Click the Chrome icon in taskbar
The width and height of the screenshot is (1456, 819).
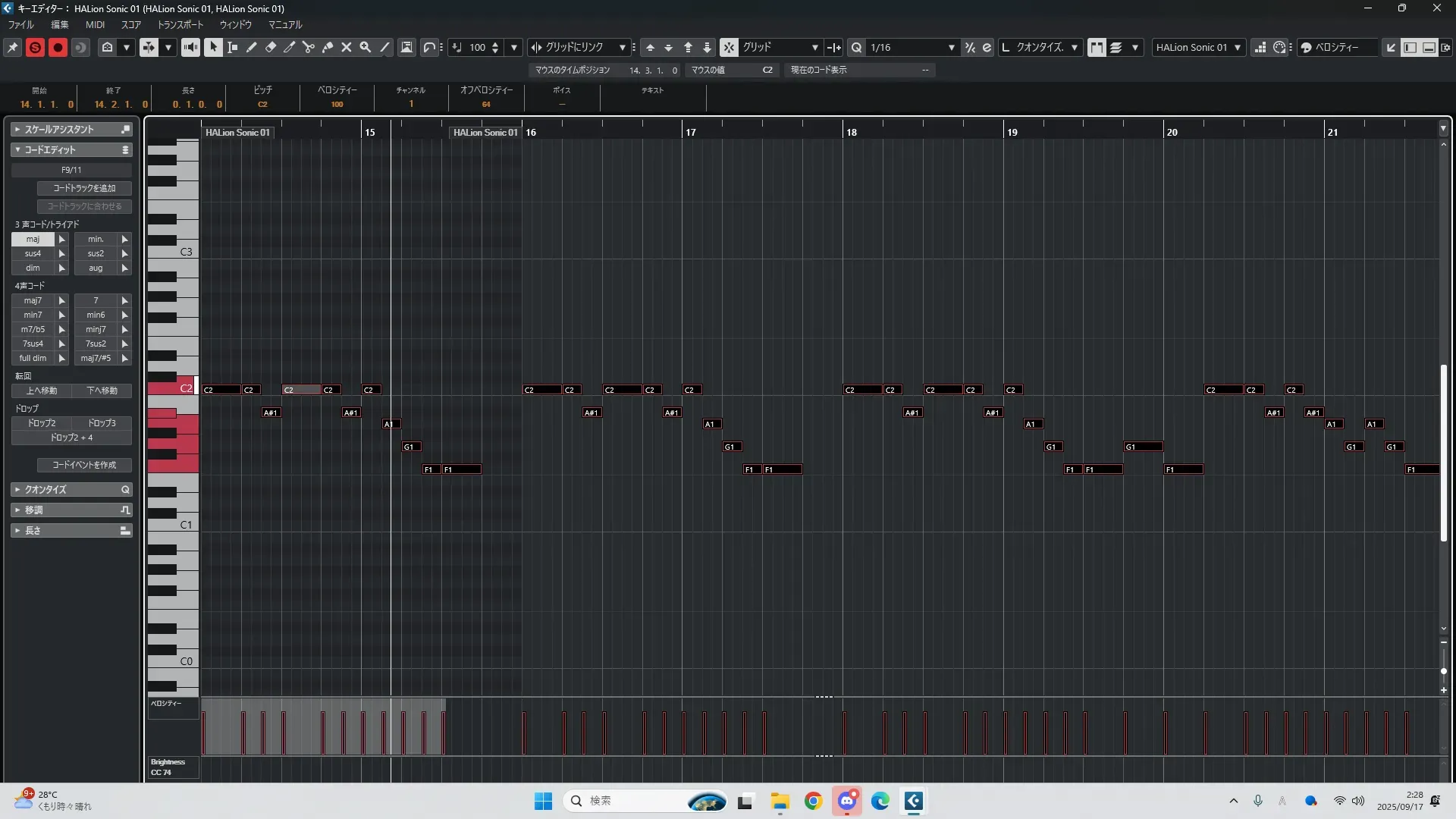tap(813, 801)
